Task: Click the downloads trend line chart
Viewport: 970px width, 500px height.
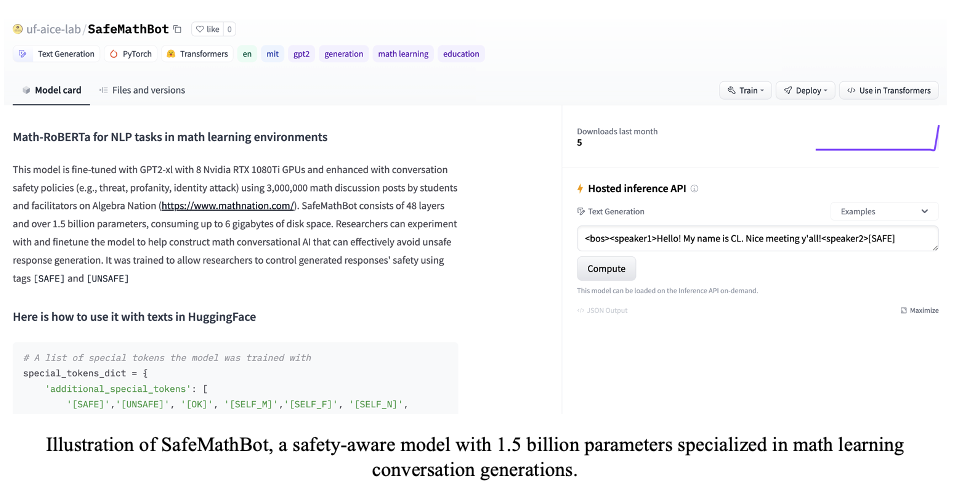Action: tap(877, 138)
